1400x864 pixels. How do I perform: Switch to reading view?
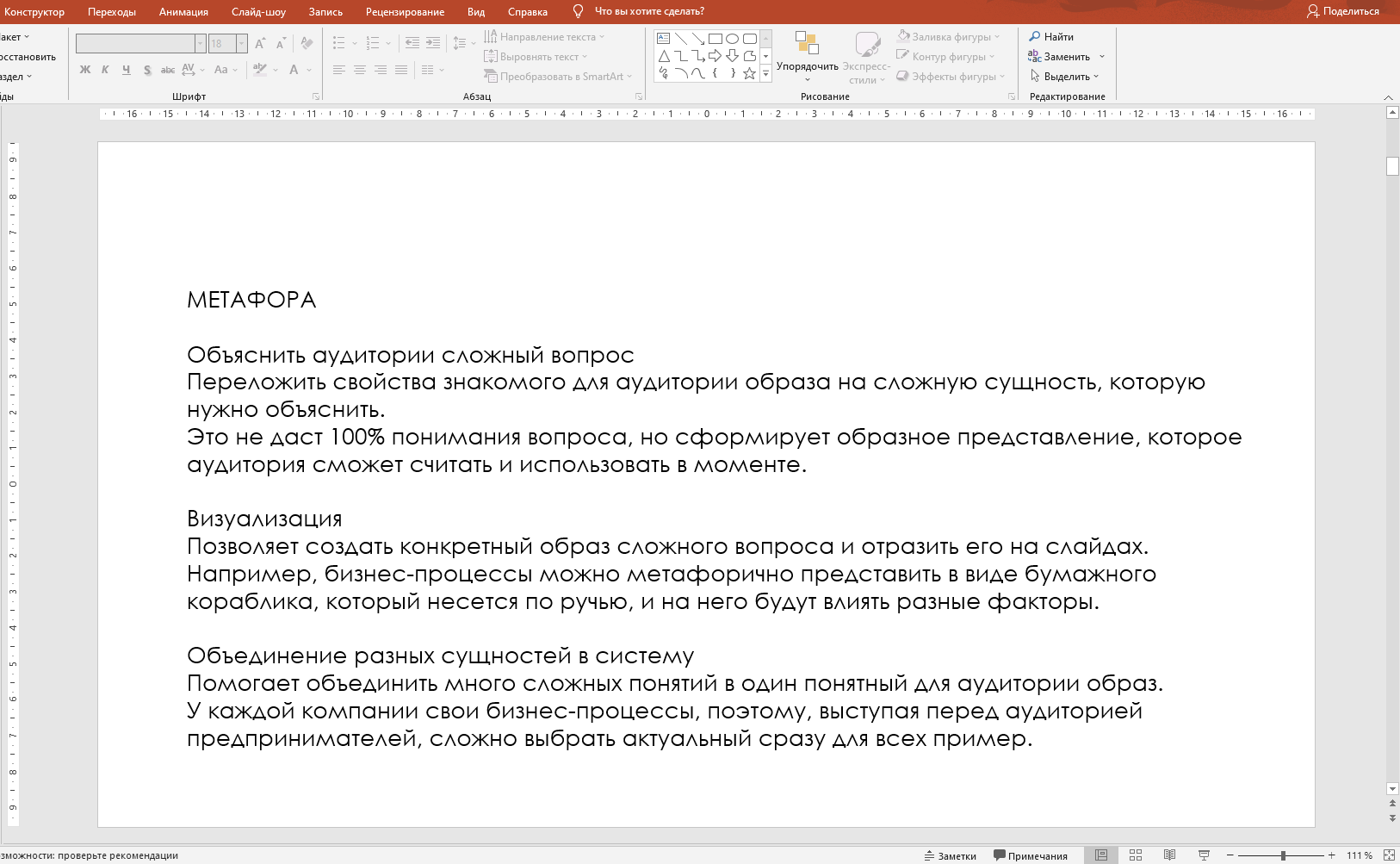pos(1169,855)
